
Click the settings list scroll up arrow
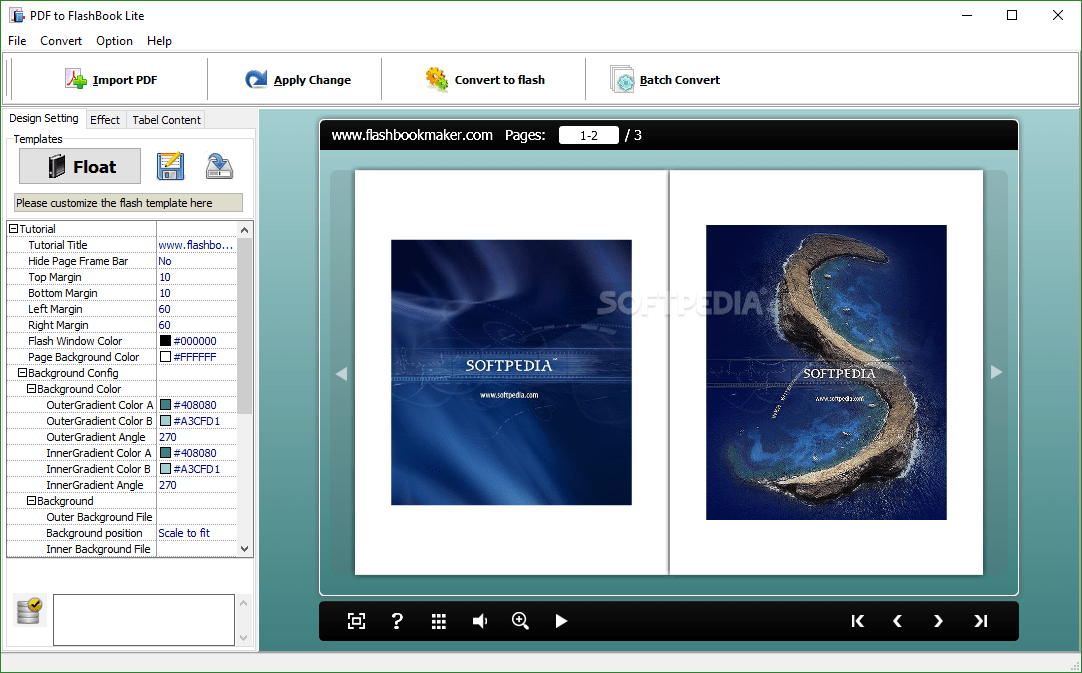244,229
